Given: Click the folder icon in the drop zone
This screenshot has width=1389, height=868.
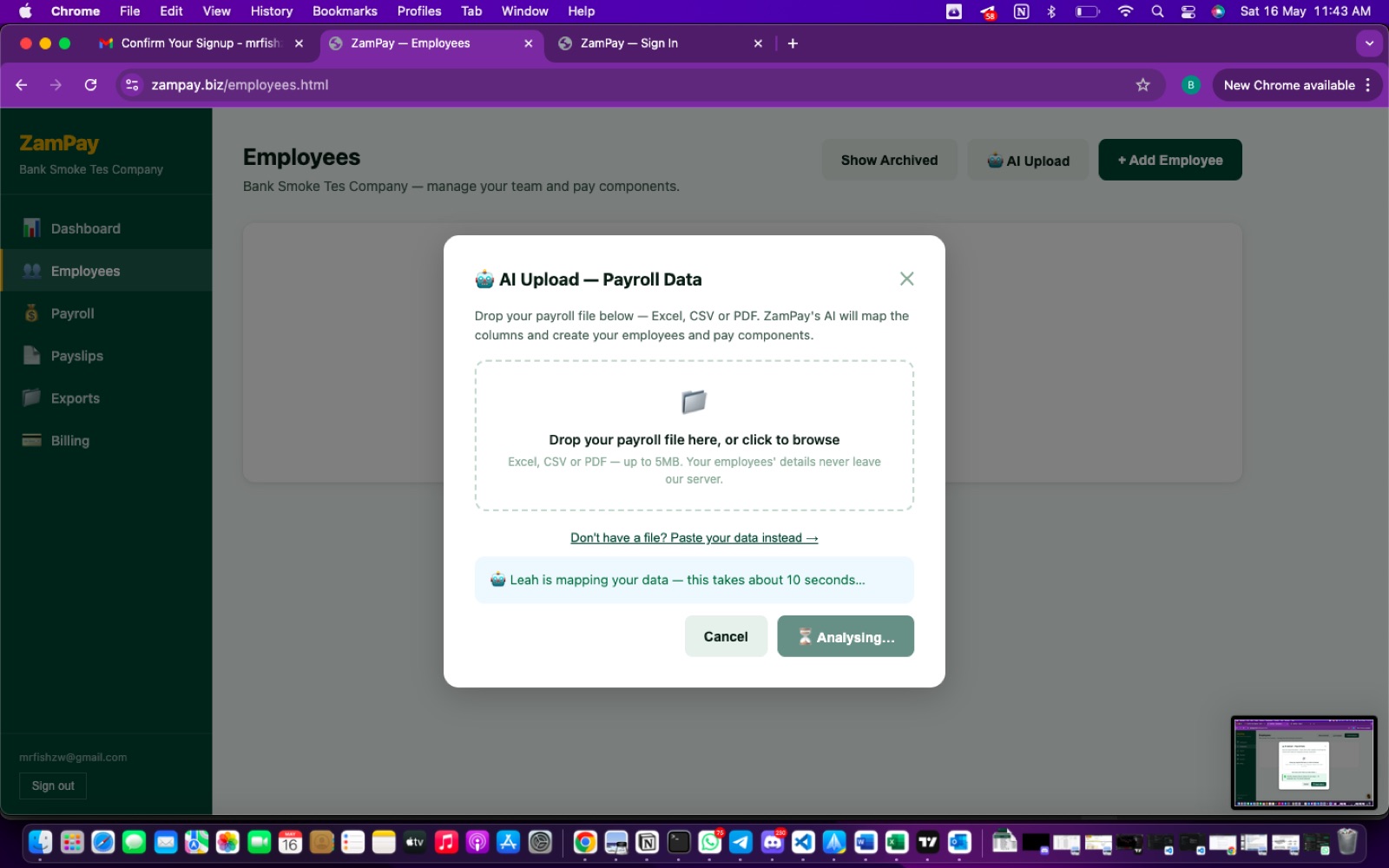Looking at the screenshot, I should pos(694,402).
